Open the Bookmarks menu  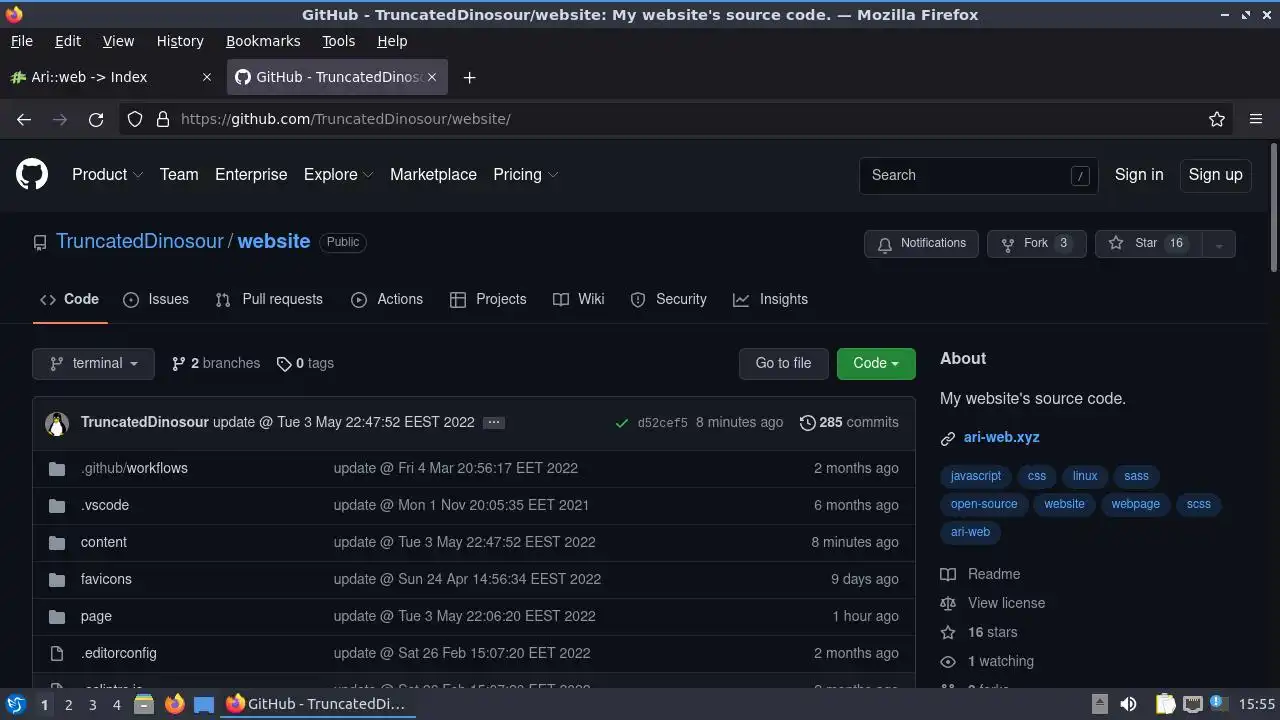point(263,41)
